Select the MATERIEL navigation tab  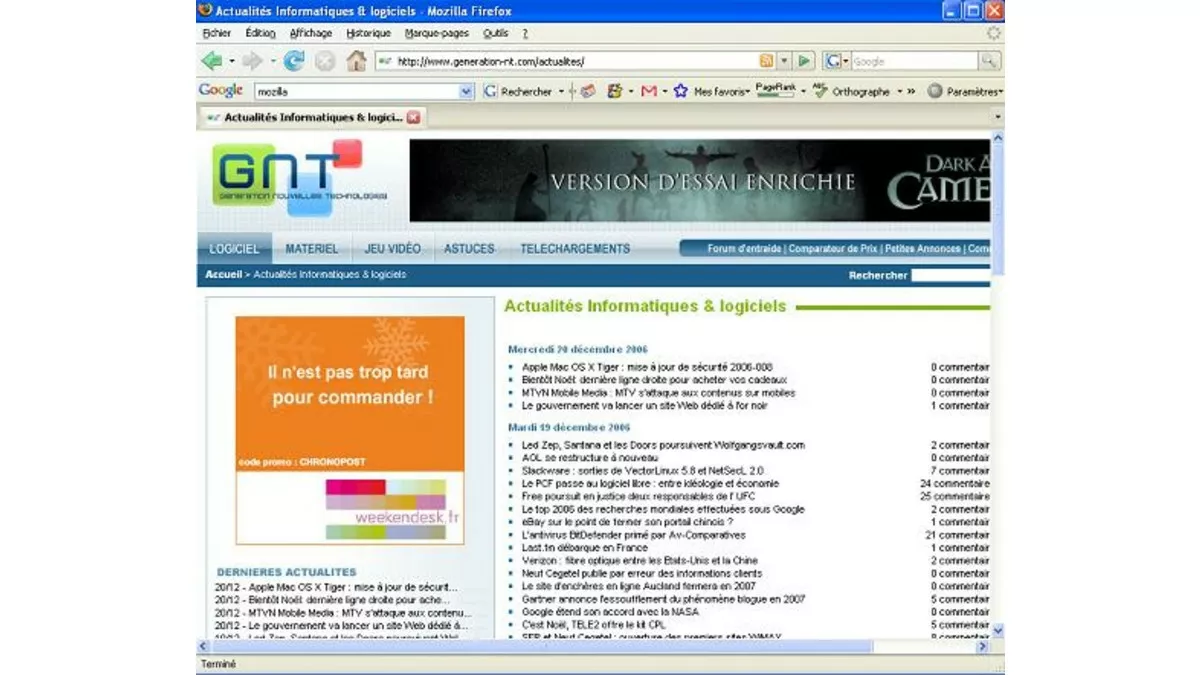coord(311,249)
